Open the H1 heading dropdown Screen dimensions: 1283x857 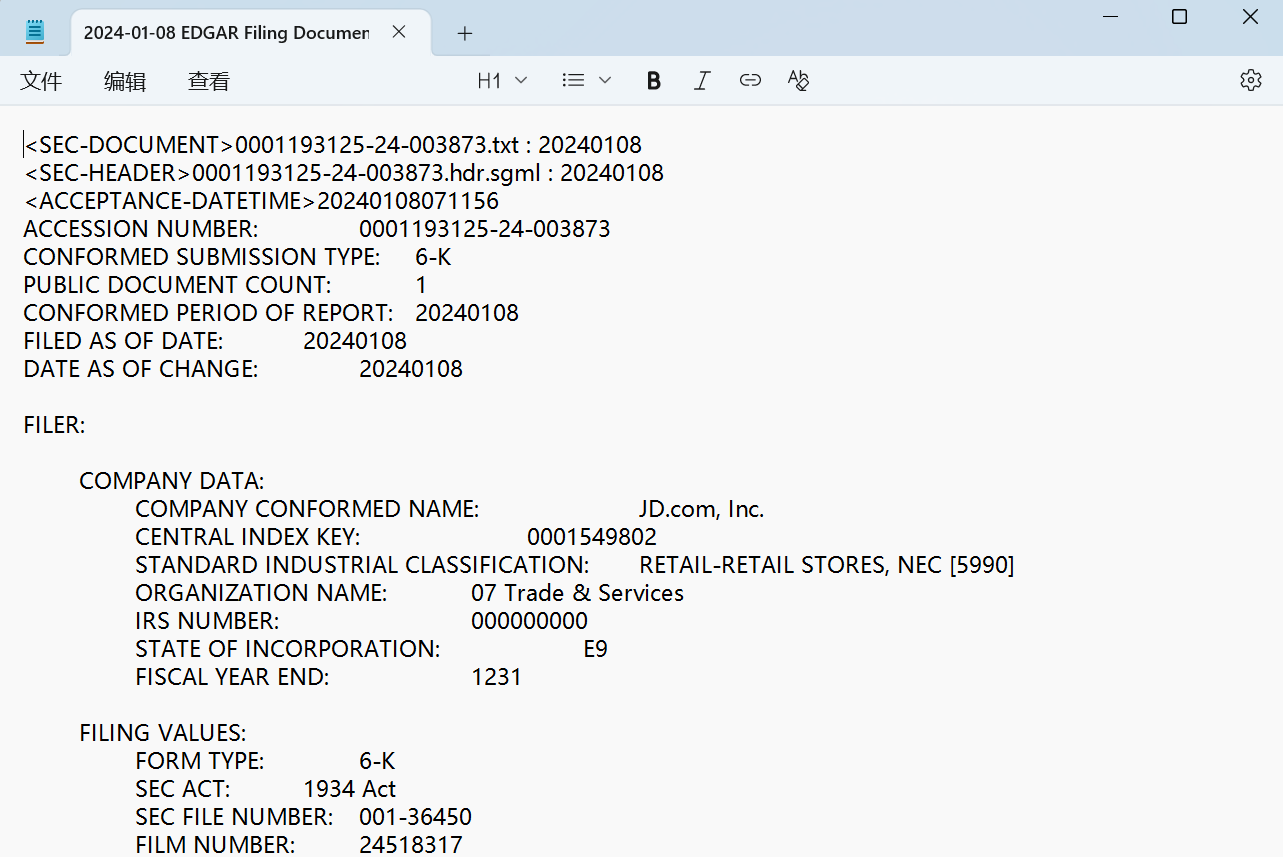coord(502,81)
